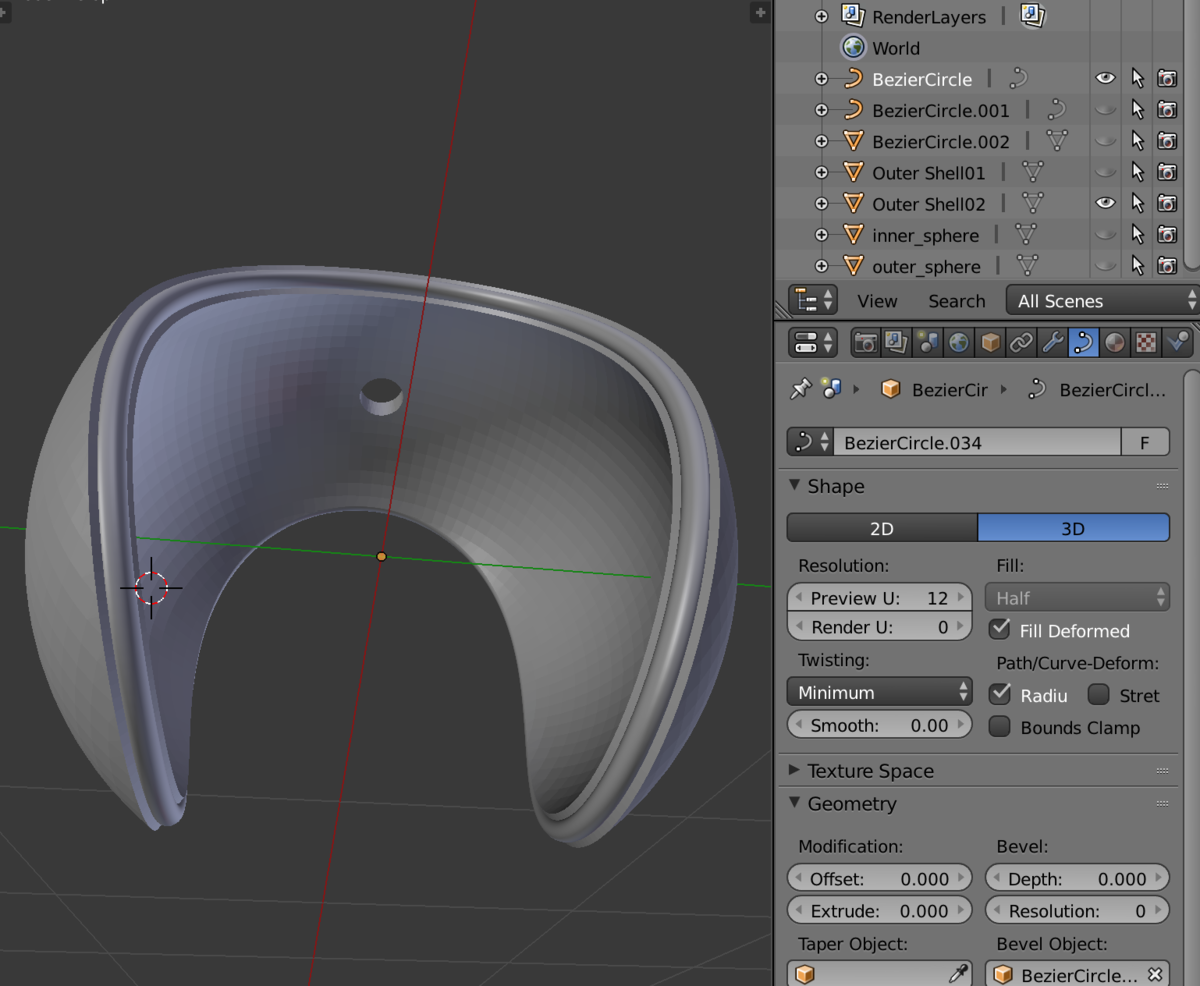Open the Object properties cube tab

point(990,343)
